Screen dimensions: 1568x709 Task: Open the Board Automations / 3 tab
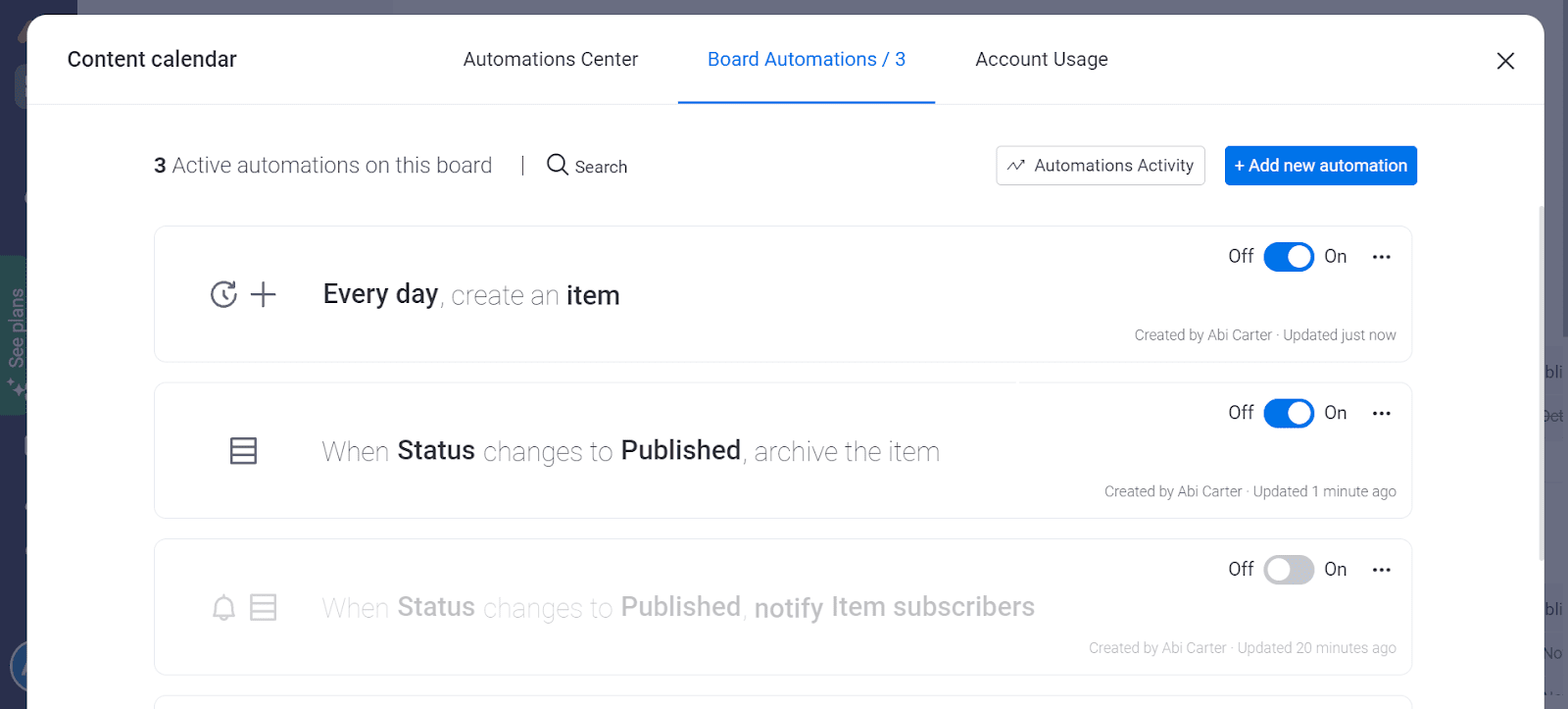tap(807, 59)
